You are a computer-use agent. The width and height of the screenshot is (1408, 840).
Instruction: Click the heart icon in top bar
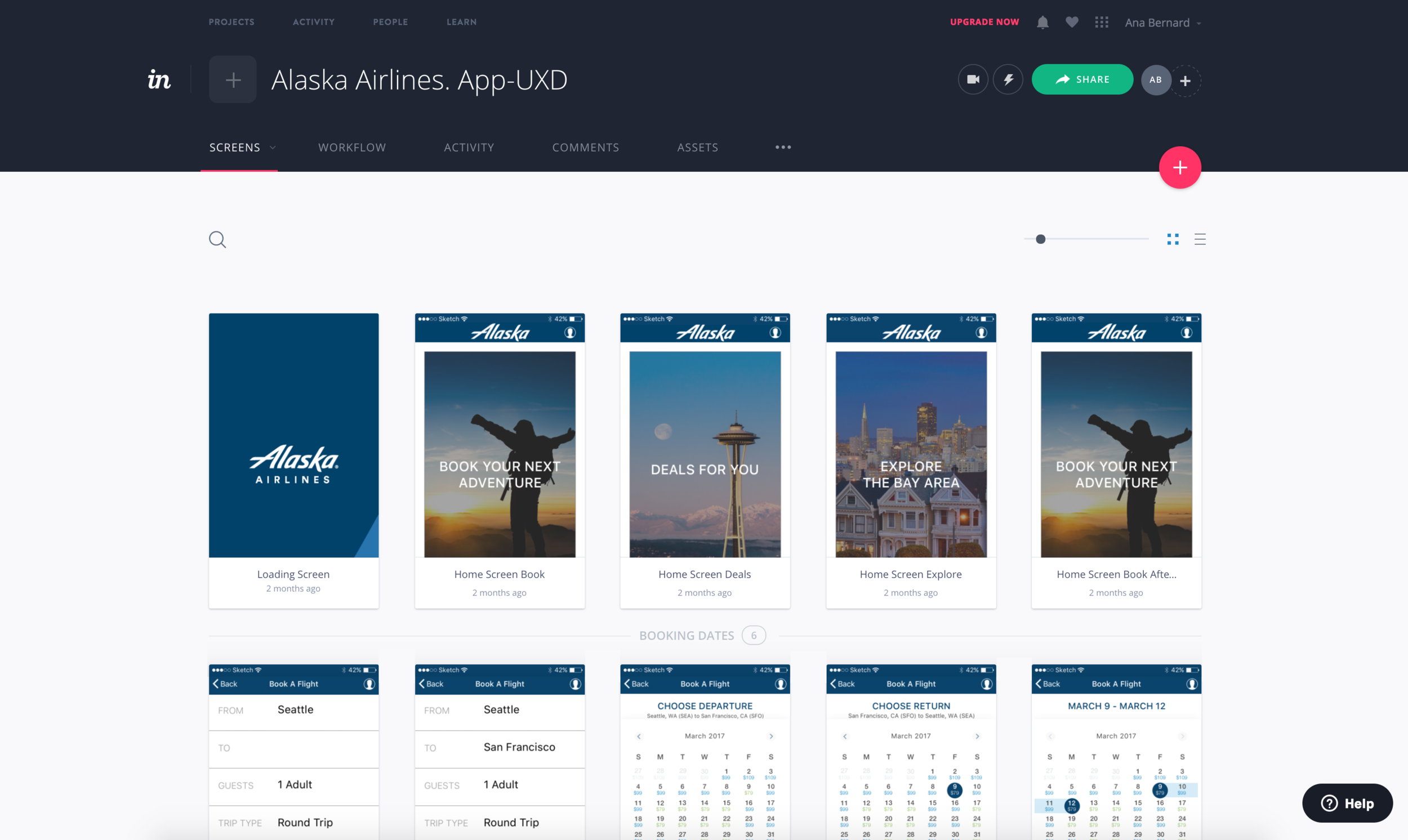coord(1072,22)
